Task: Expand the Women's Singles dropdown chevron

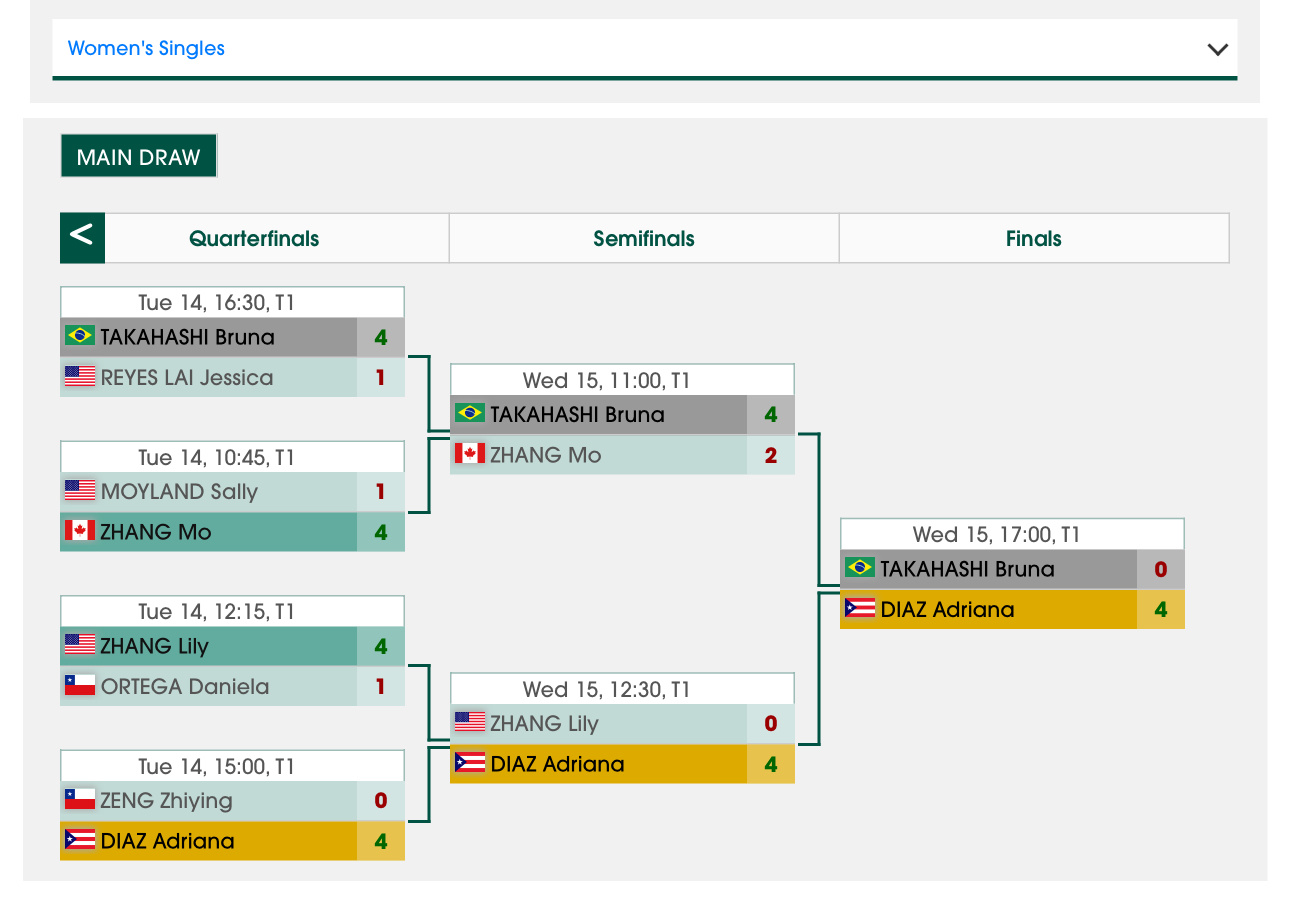Action: point(1217,49)
